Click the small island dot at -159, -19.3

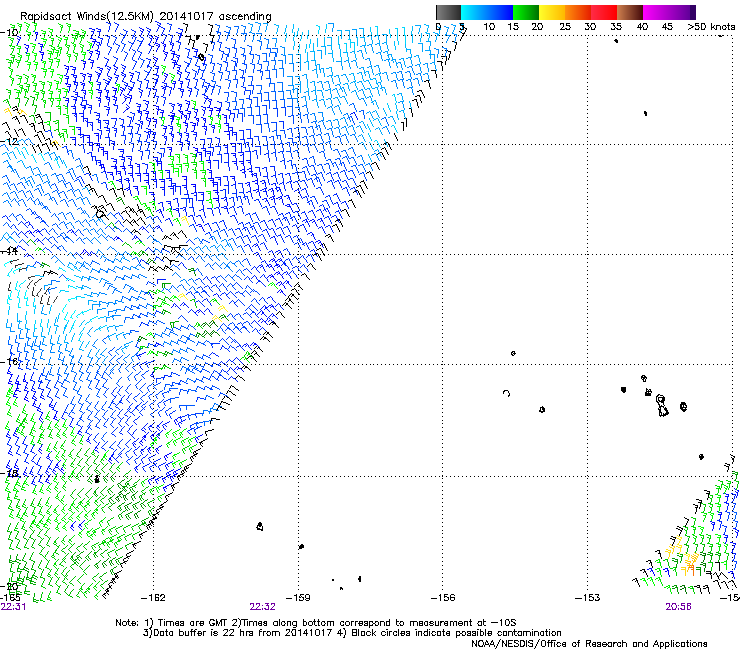pyautogui.click(x=302, y=546)
